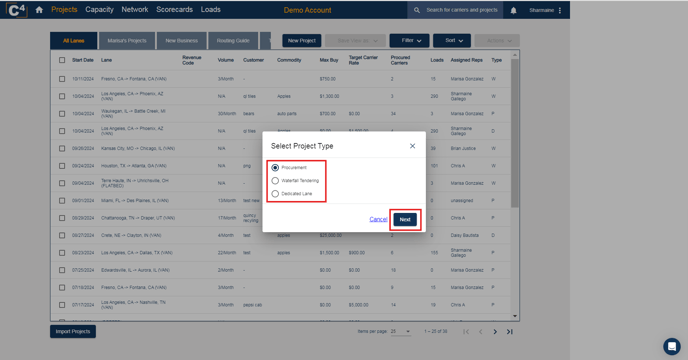Go to next page arrow
The height and width of the screenshot is (360, 688).
click(495, 331)
